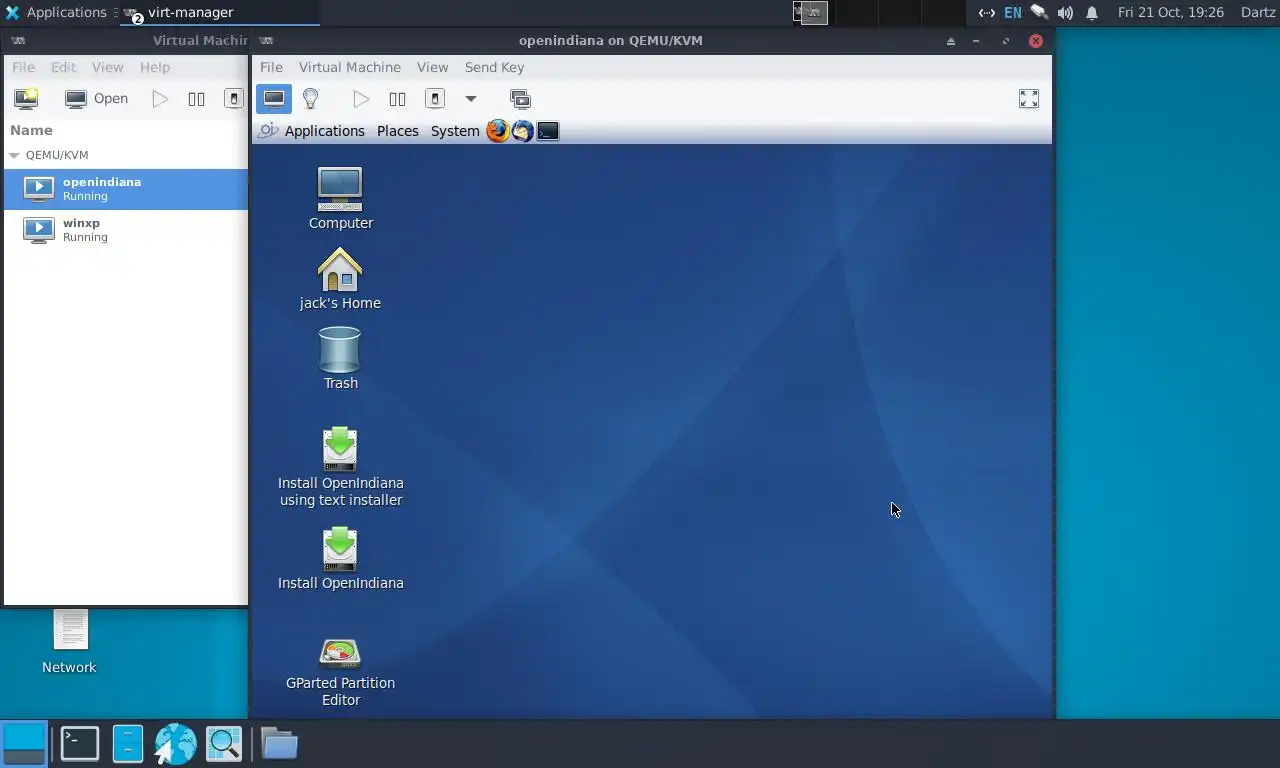Open the manager's Edit menu
Viewport: 1280px width, 768px height.
(x=63, y=67)
